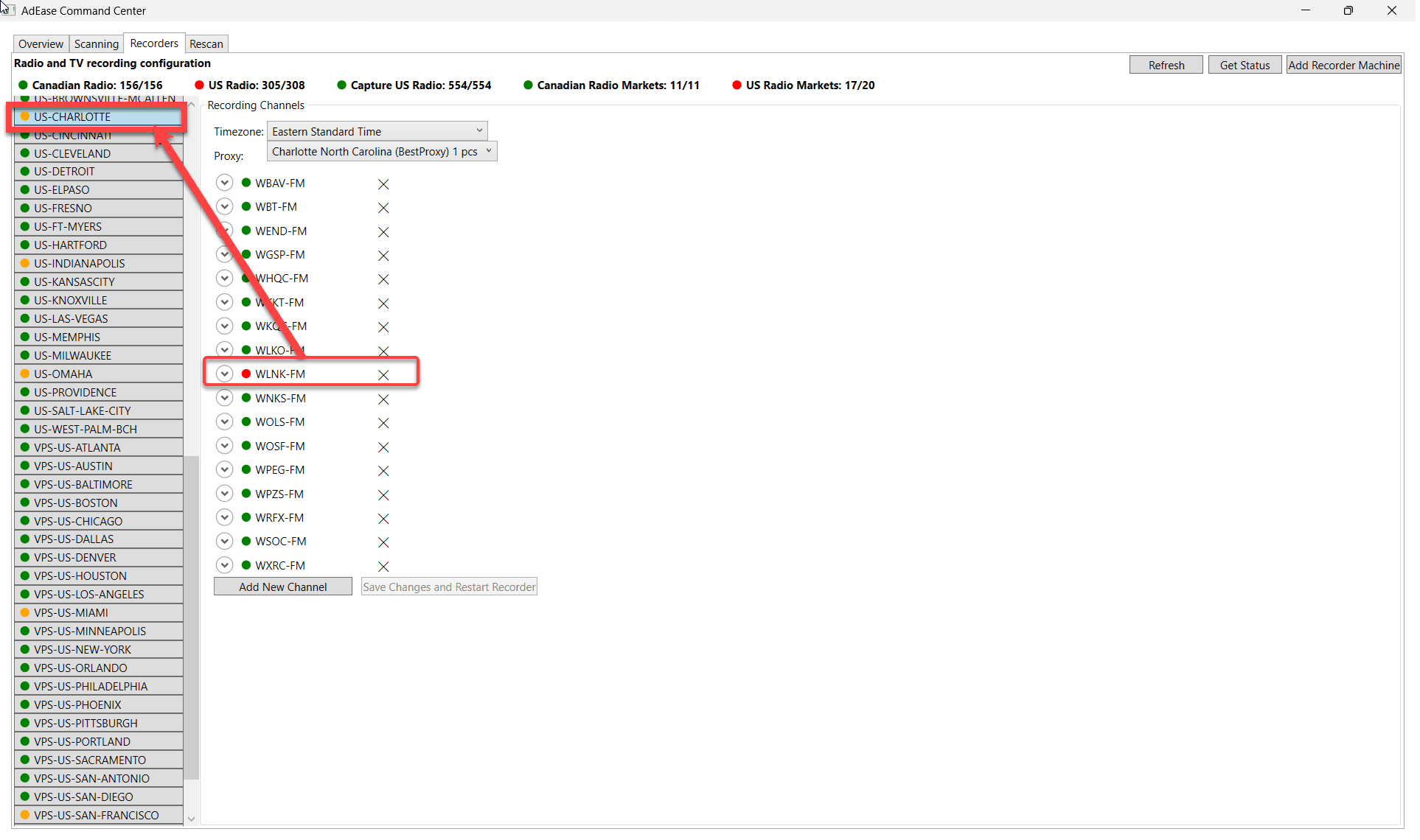The height and width of the screenshot is (840, 1420).
Task: Click the red status dot of WLNK-FM
Action: (246, 374)
